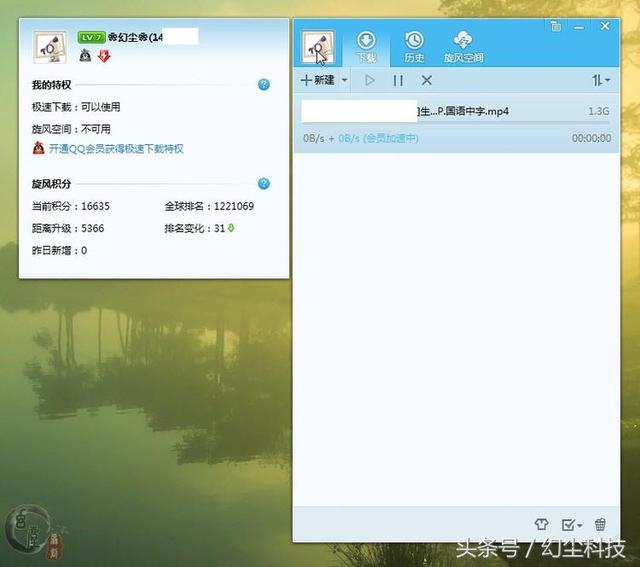This screenshot has width=640, height=567.
Task: Open the skin shirt icon at bottom
Action: click(541, 524)
